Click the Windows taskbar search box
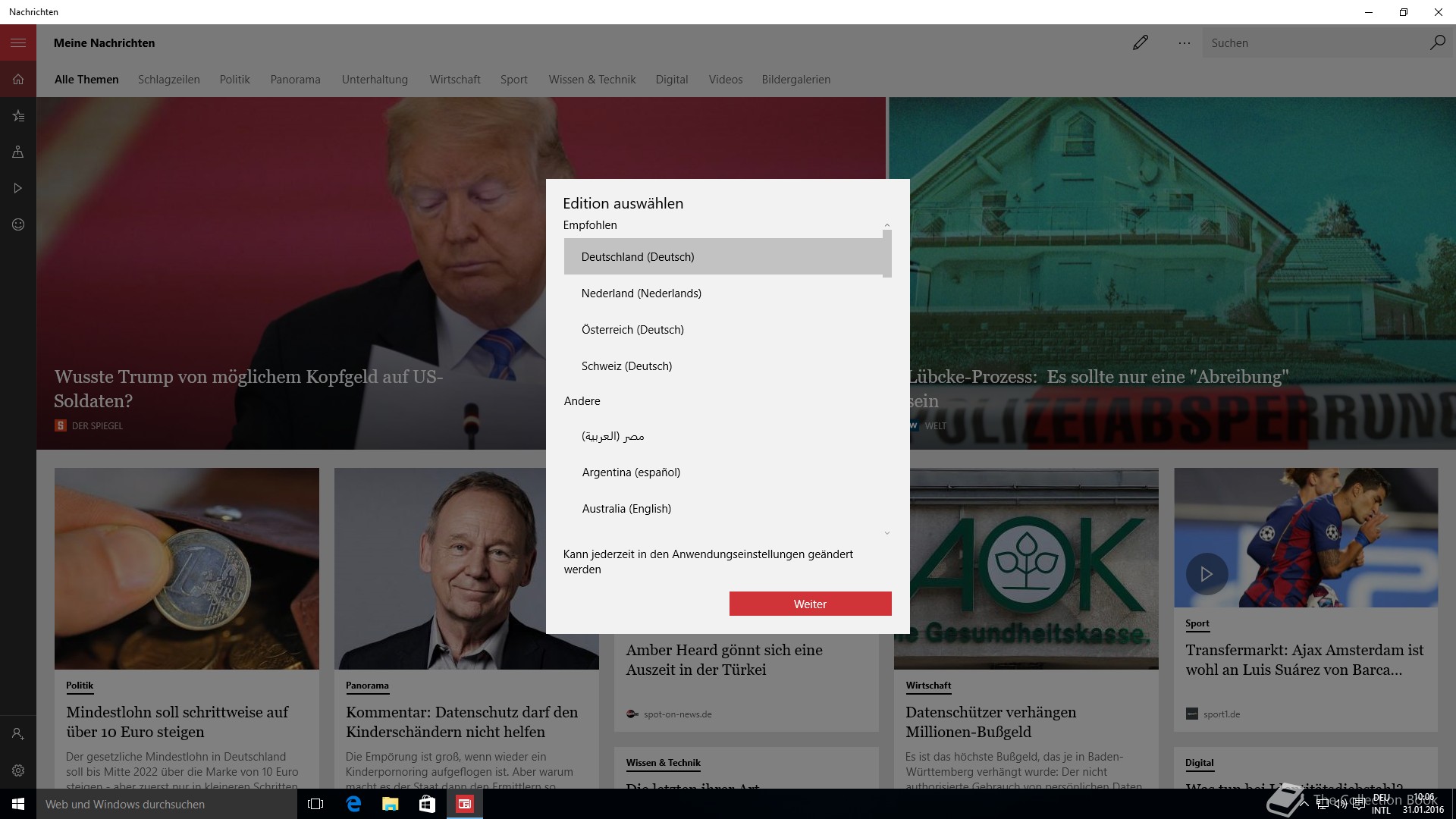Viewport: 1456px width, 819px height. click(x=167, y=804)
